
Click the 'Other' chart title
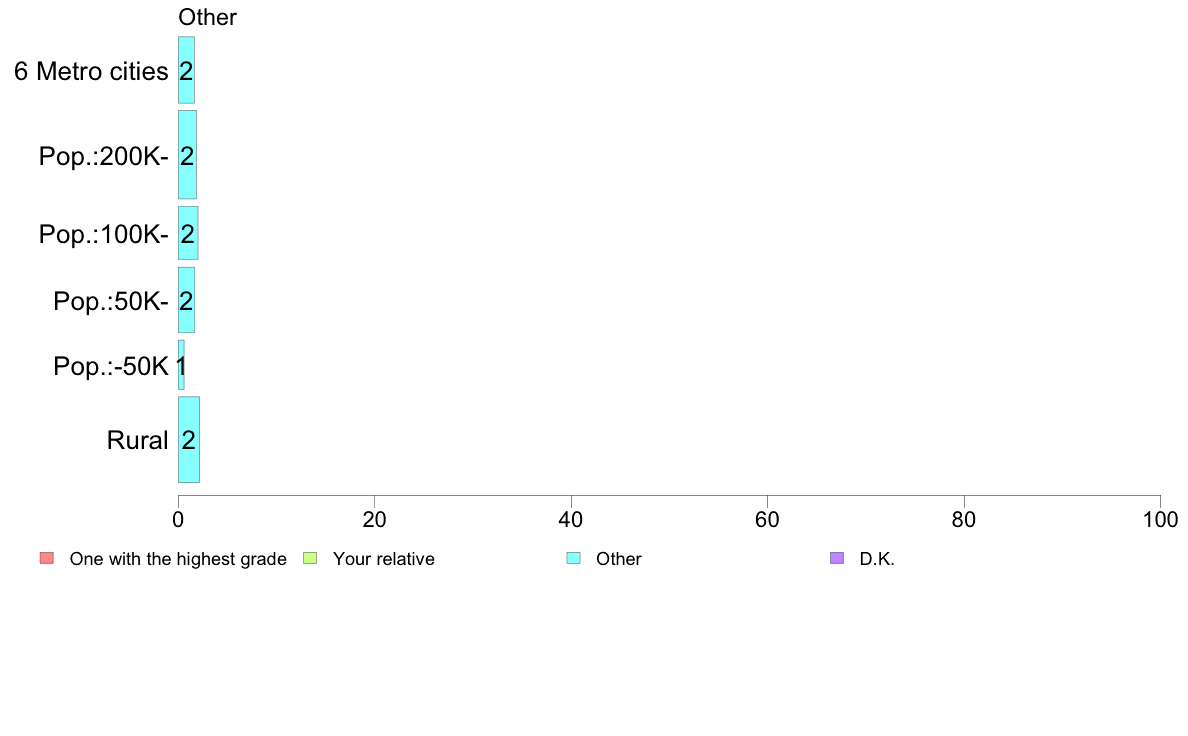coord(207,17)
